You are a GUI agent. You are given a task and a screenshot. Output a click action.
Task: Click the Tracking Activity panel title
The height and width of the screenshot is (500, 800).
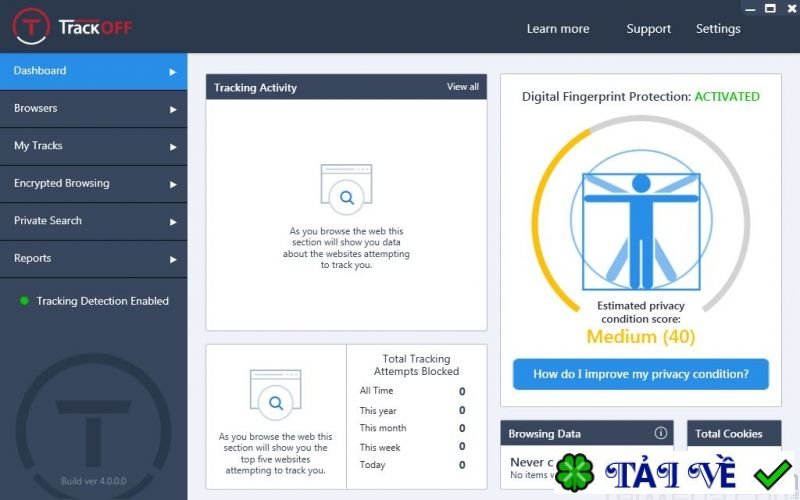click(255, 88)
